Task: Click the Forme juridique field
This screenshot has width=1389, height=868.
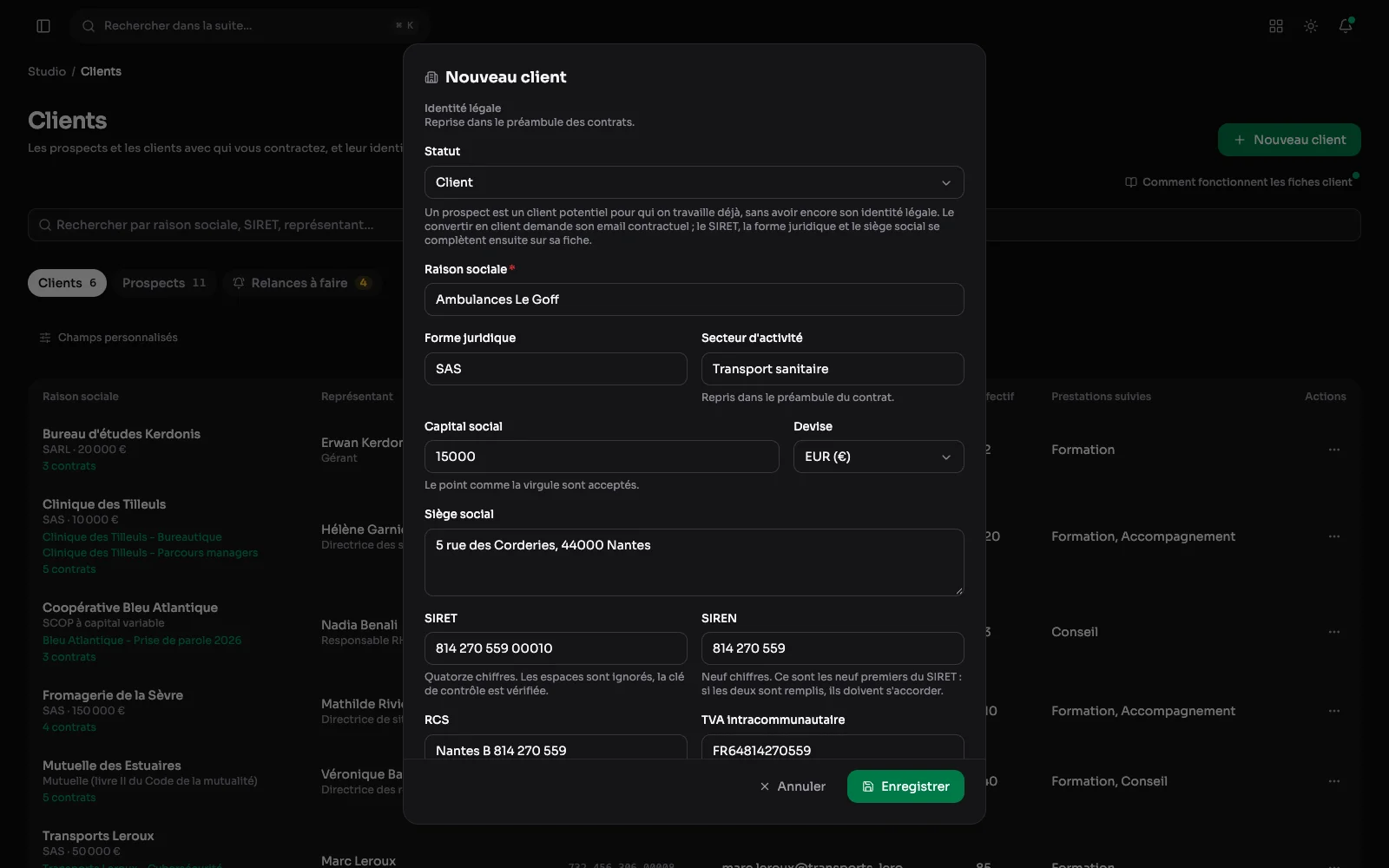Action: [x=556, y=369]
